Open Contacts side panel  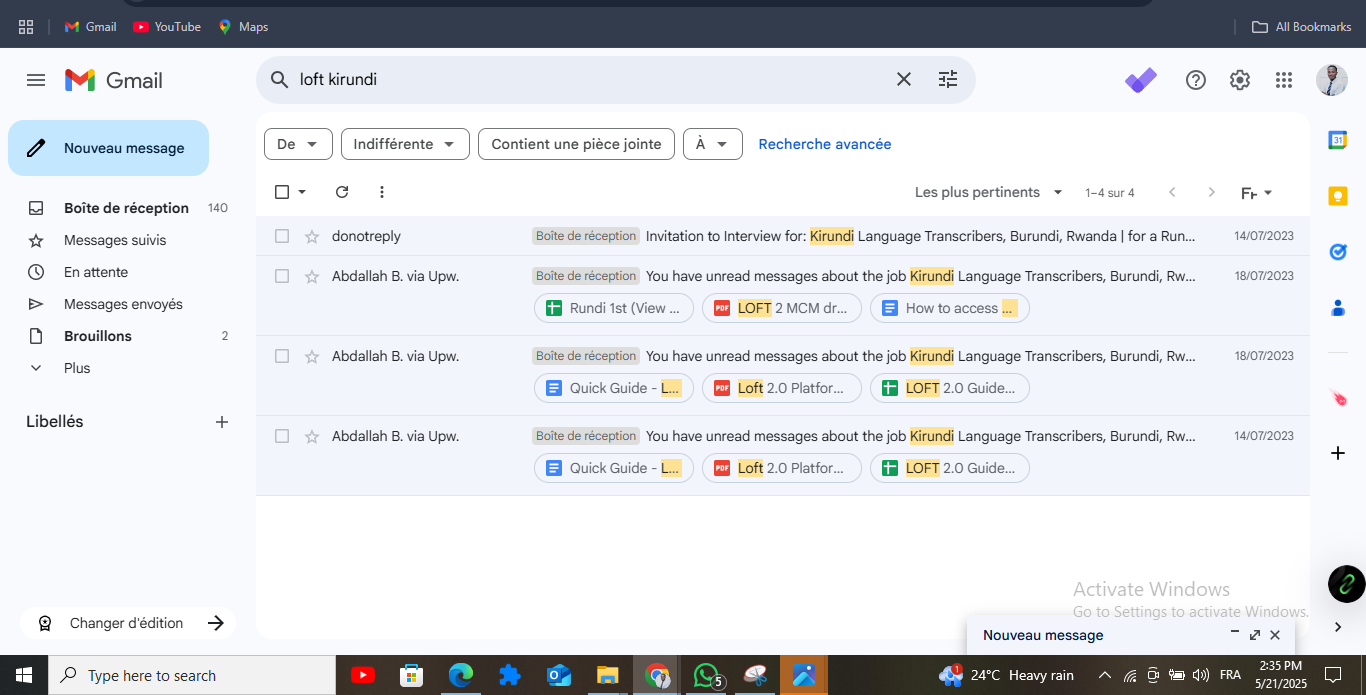pyautogui.click(x=1337, y=308)
